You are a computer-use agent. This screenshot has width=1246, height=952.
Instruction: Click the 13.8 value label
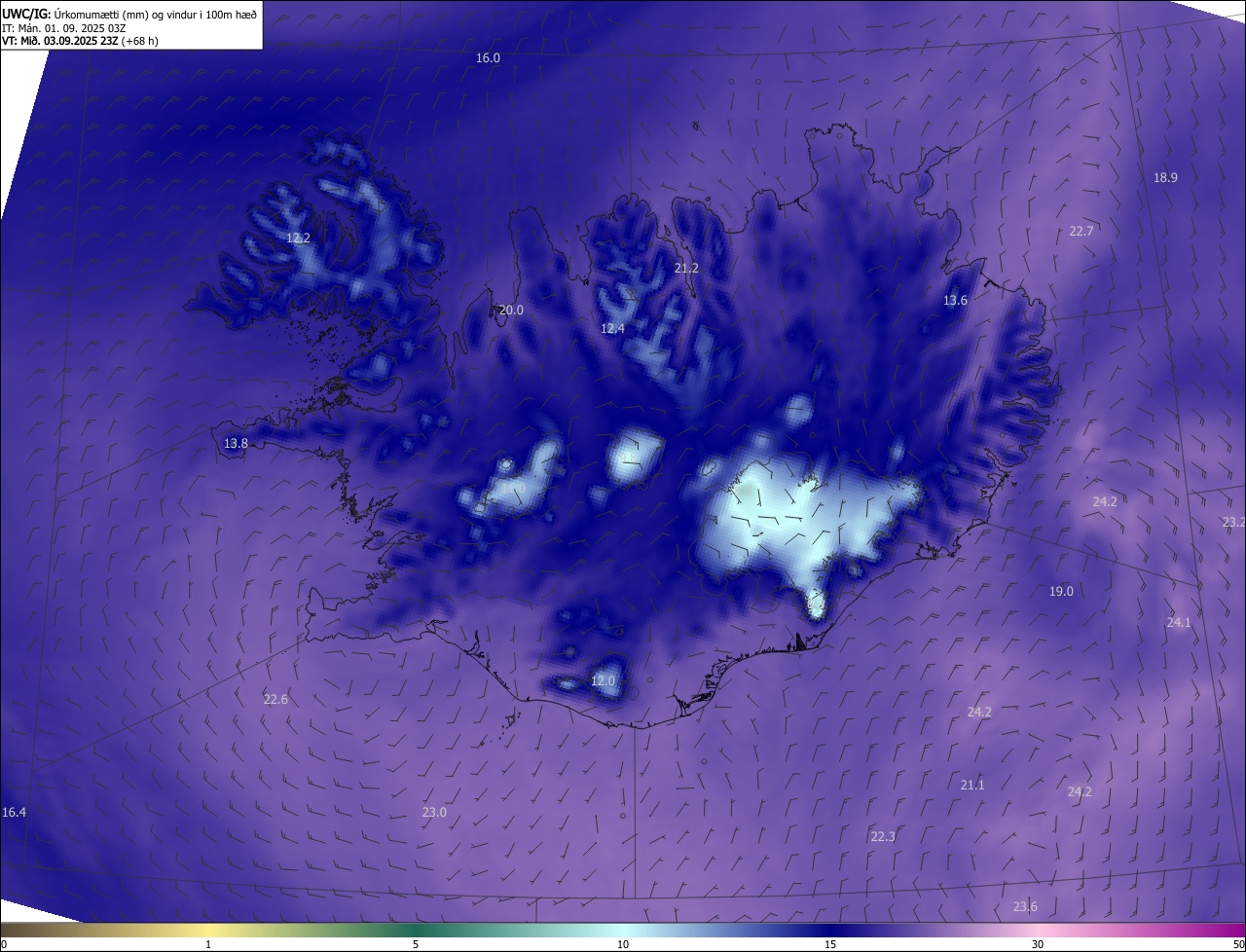point(236,444)
